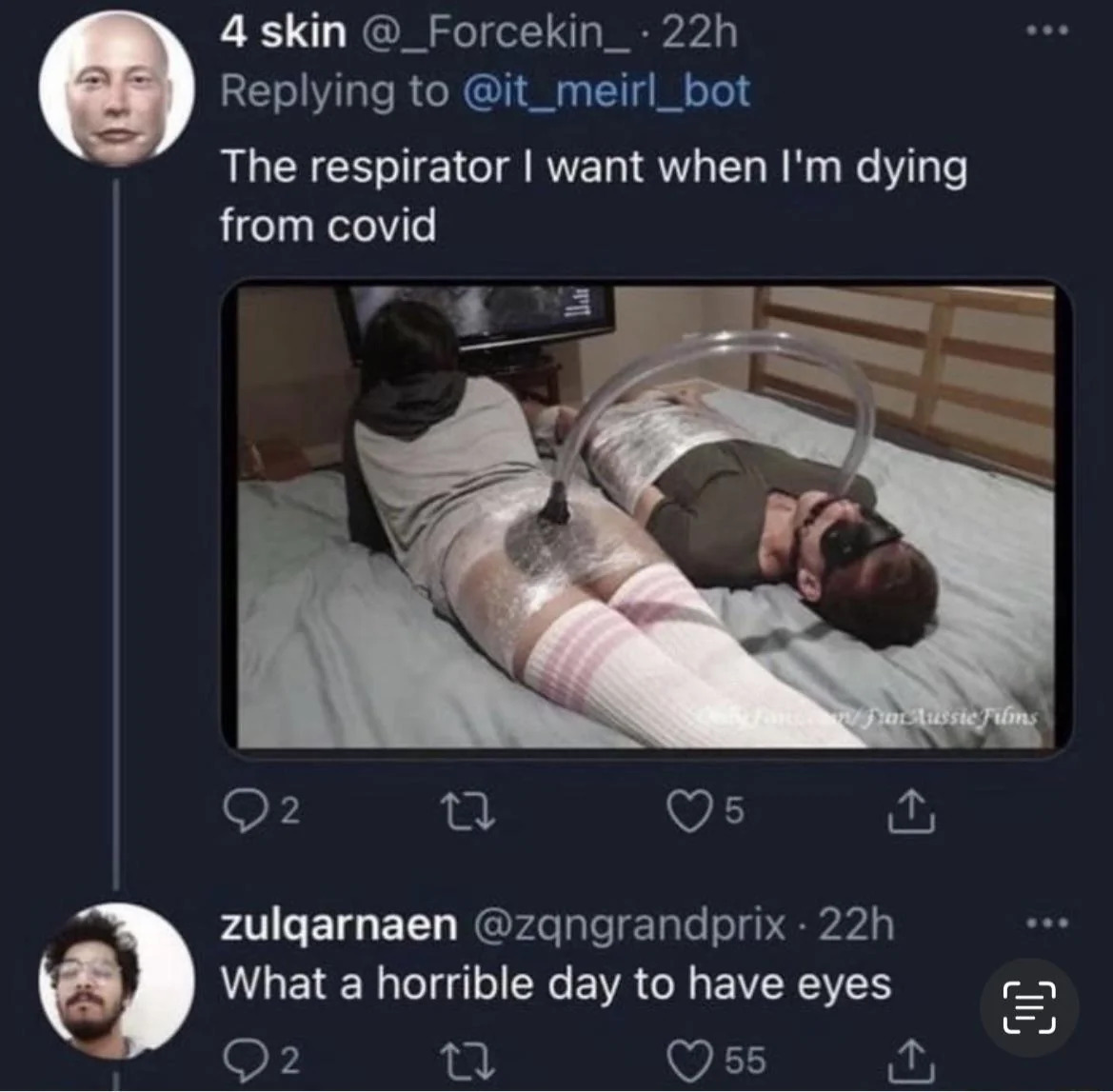The height and width of the screenshot is (1092, 1113).
Task: Open more options for 4 skin tweet
Action: coord(1047,31)
